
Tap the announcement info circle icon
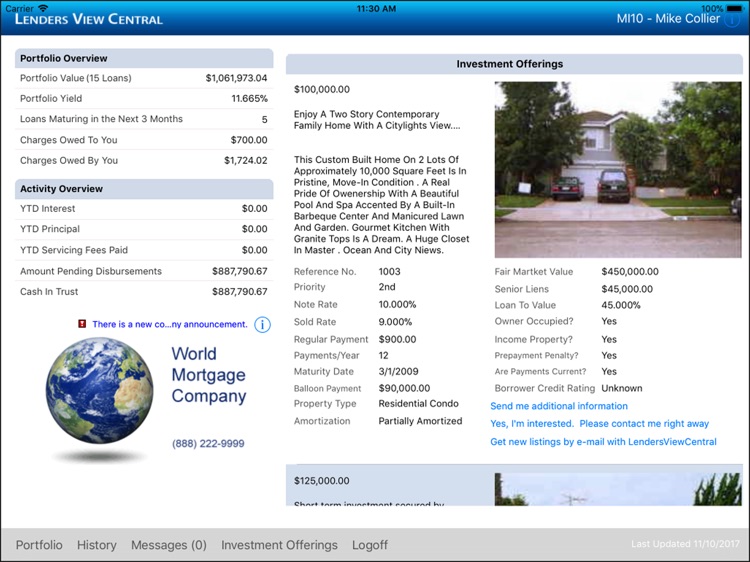[x=262, y=325]
